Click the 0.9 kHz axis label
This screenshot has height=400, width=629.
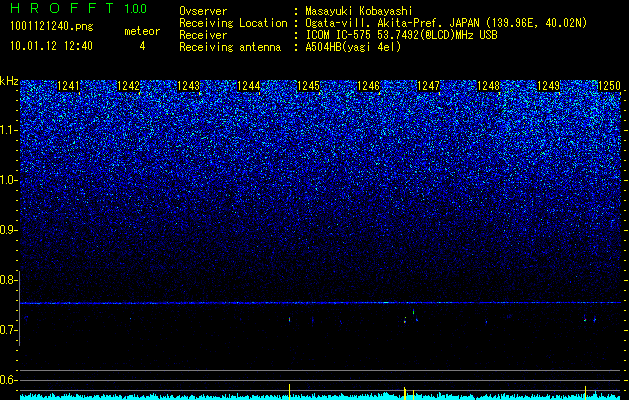click(8, 230)
